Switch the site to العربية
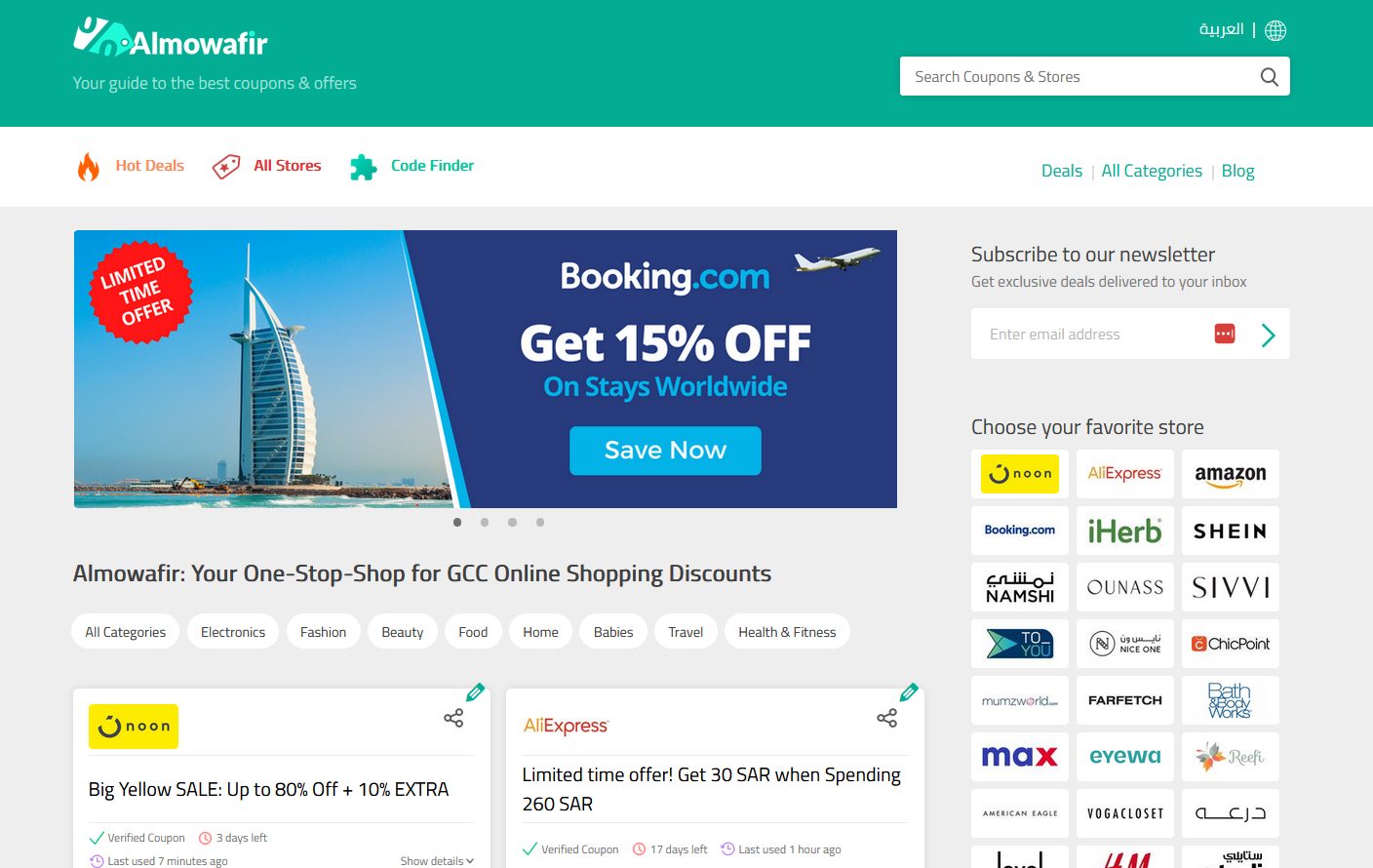The height and width of the screenshot is (868, 1373). click(x=1221, y=29)
